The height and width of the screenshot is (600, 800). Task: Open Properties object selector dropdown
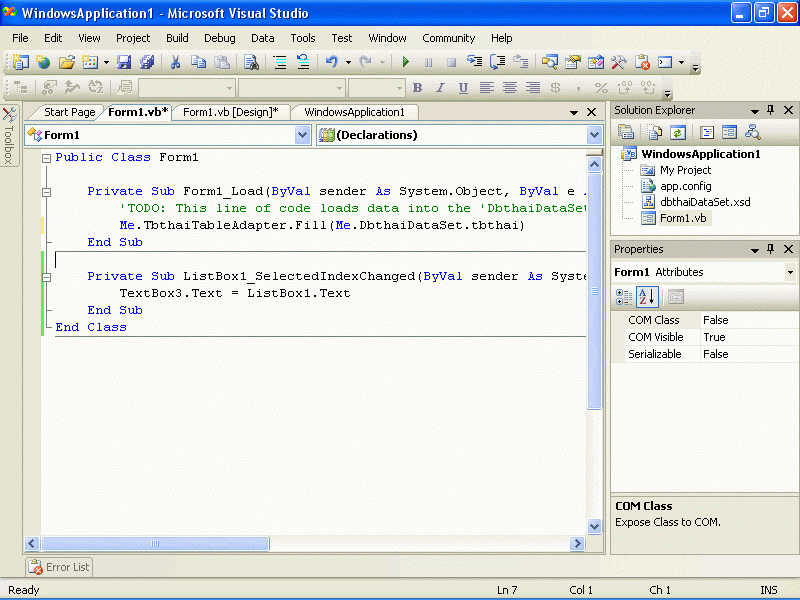pos(790,272)
